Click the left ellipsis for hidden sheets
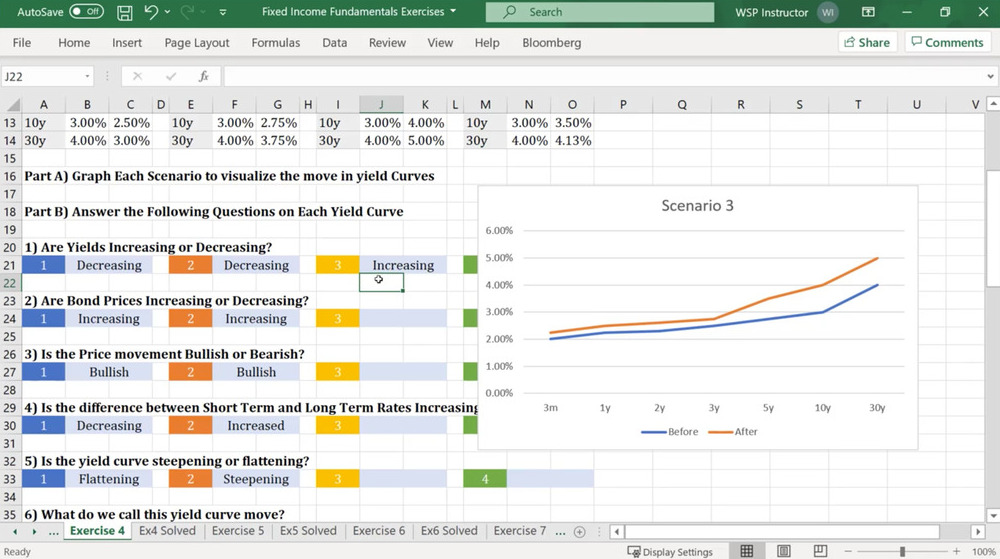The image size is (1000, 559). [x=54, y=531]
